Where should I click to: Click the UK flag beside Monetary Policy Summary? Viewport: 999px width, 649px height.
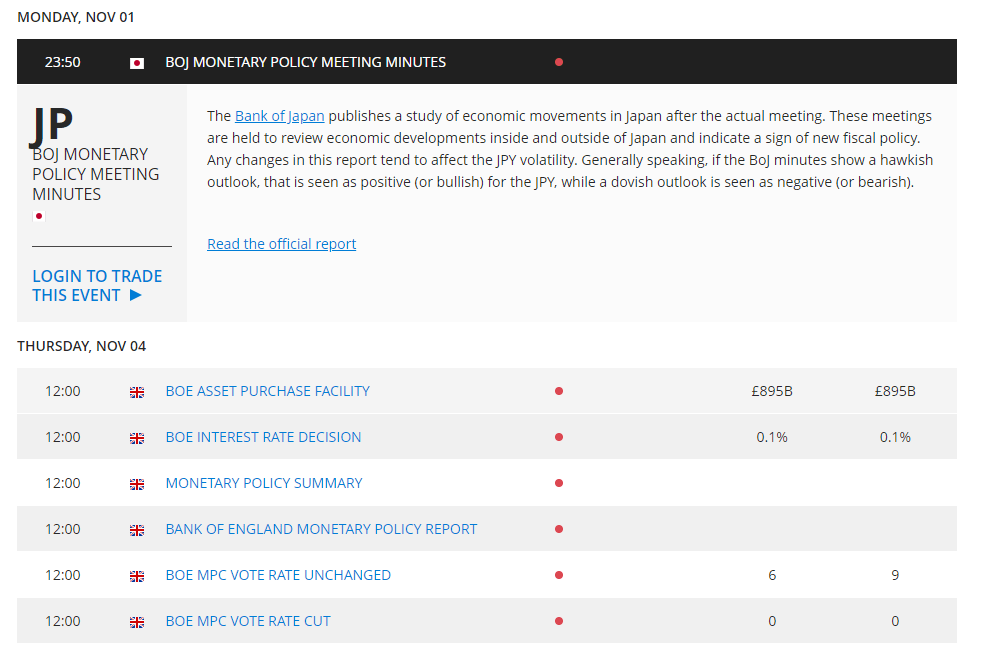click(x=137, y=484)
